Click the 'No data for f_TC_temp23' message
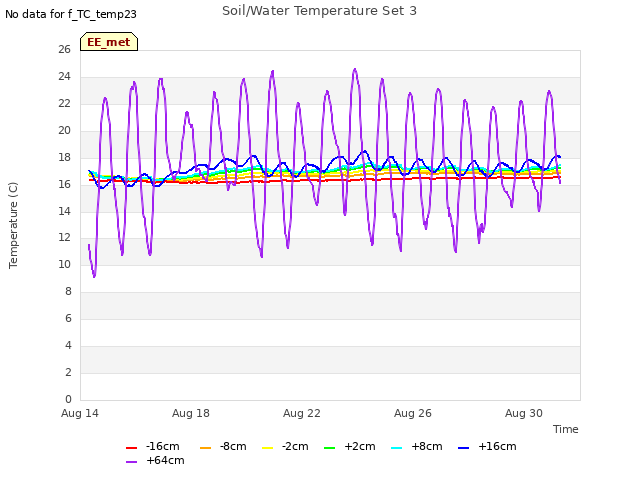 pos(71,14)
